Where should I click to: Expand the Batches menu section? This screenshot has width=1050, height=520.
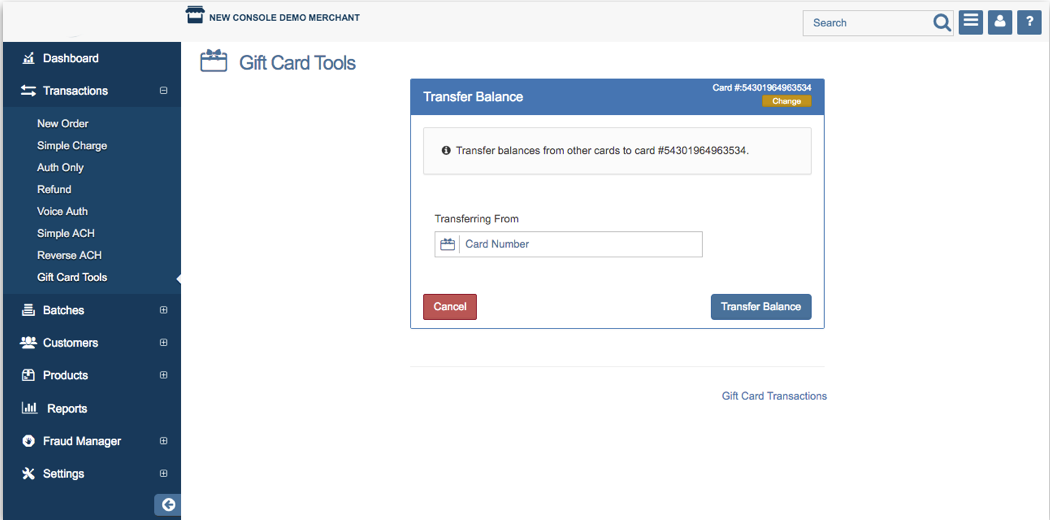click(164, 310)
